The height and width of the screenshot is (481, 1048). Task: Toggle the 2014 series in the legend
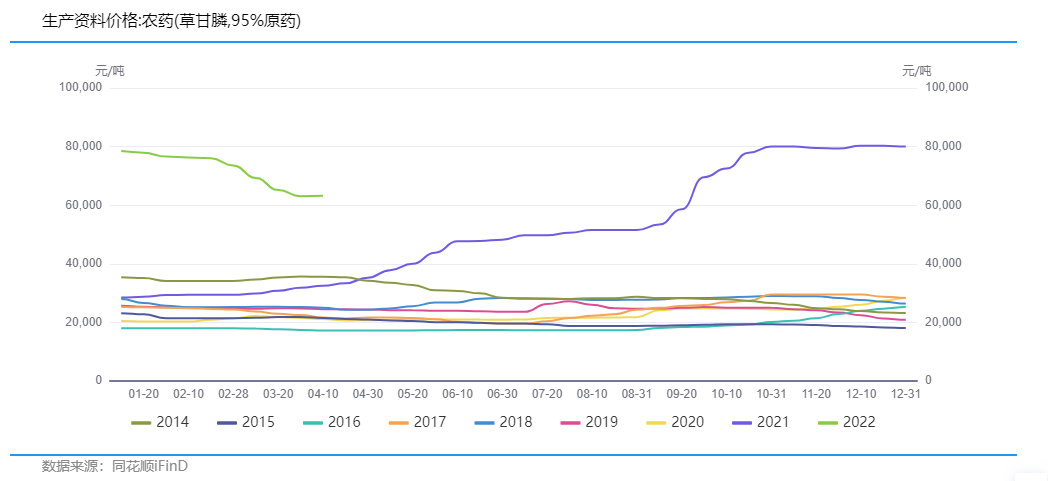160,423
